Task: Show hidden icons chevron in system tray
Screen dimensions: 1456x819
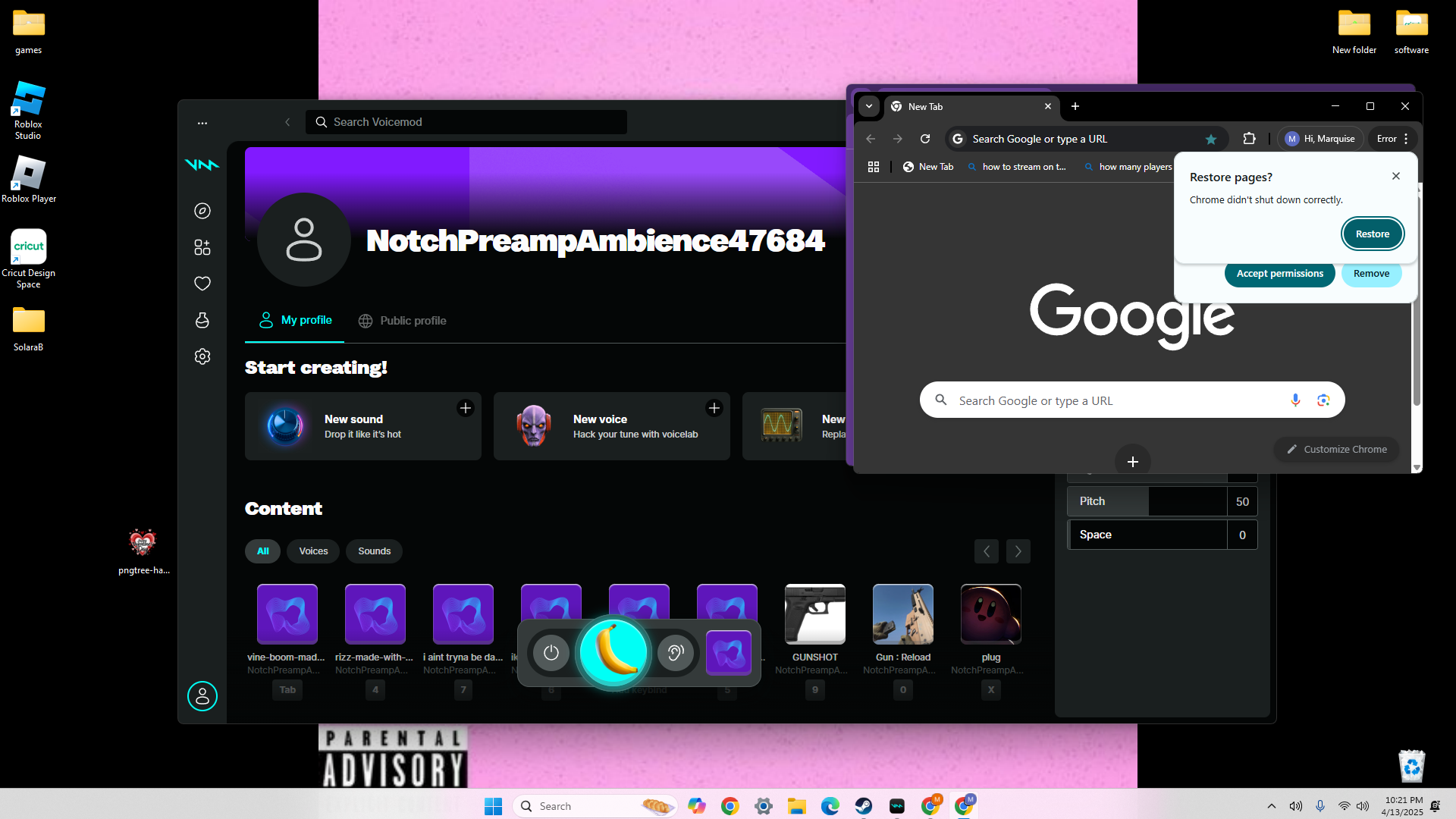Action: [1272, 806]
